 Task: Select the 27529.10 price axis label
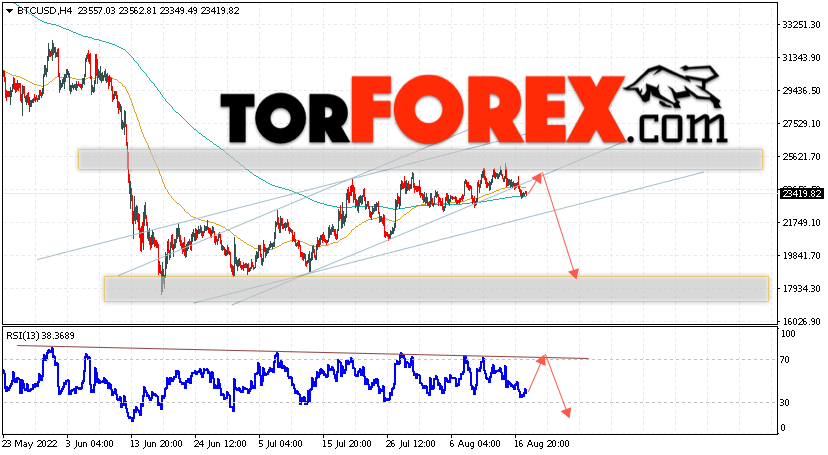tap(802, 124)
